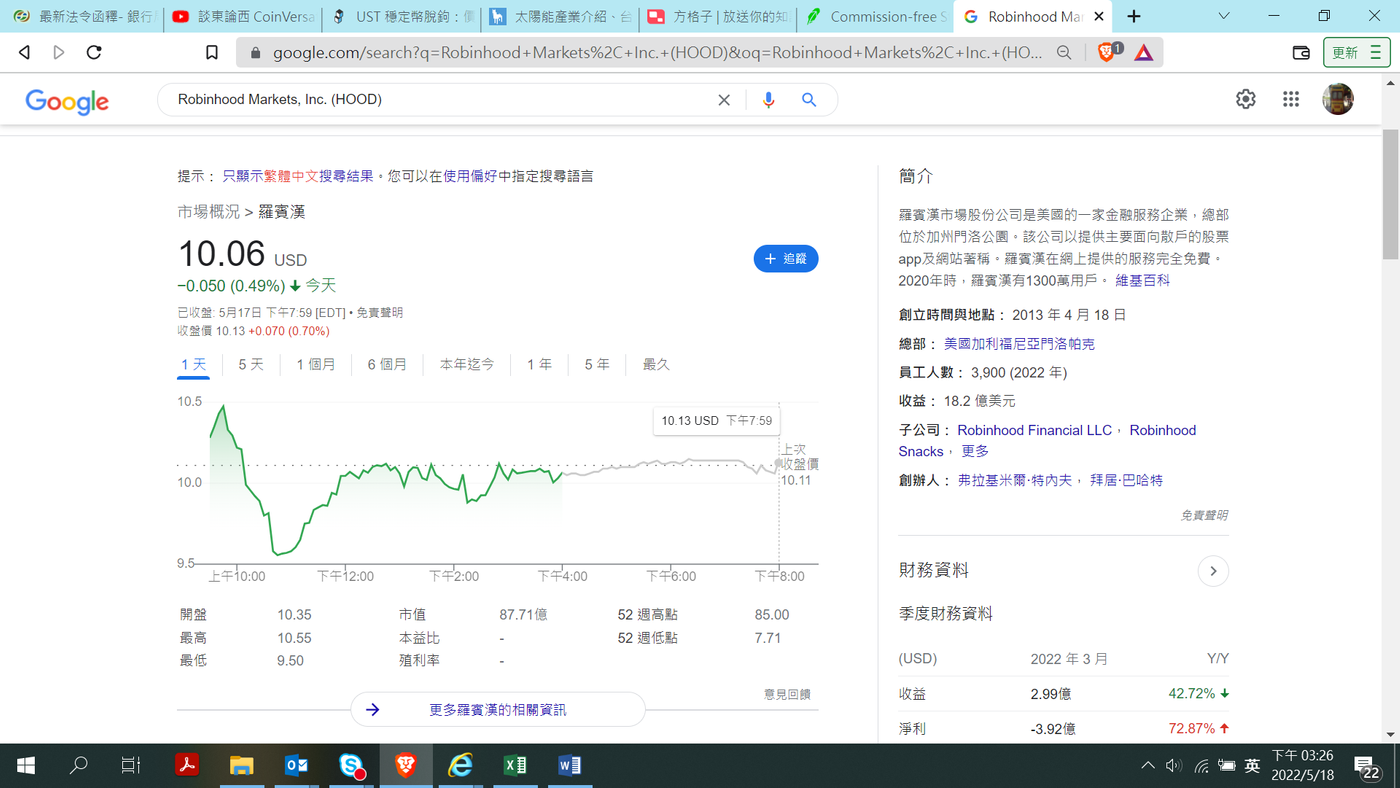
Task: Switch to the UST 穩定幣脫鉤 tab
Action: point(402,17)
